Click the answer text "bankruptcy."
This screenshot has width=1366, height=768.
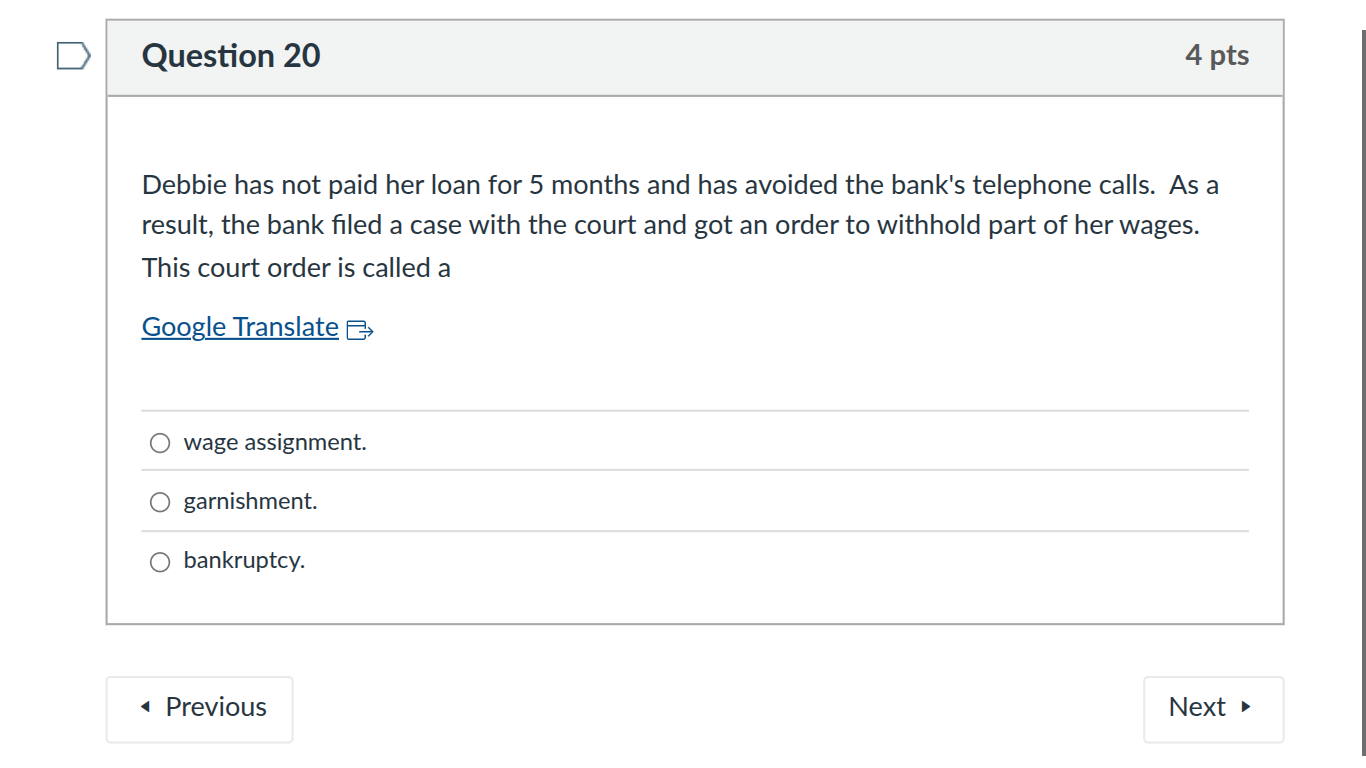click(244, 561)
